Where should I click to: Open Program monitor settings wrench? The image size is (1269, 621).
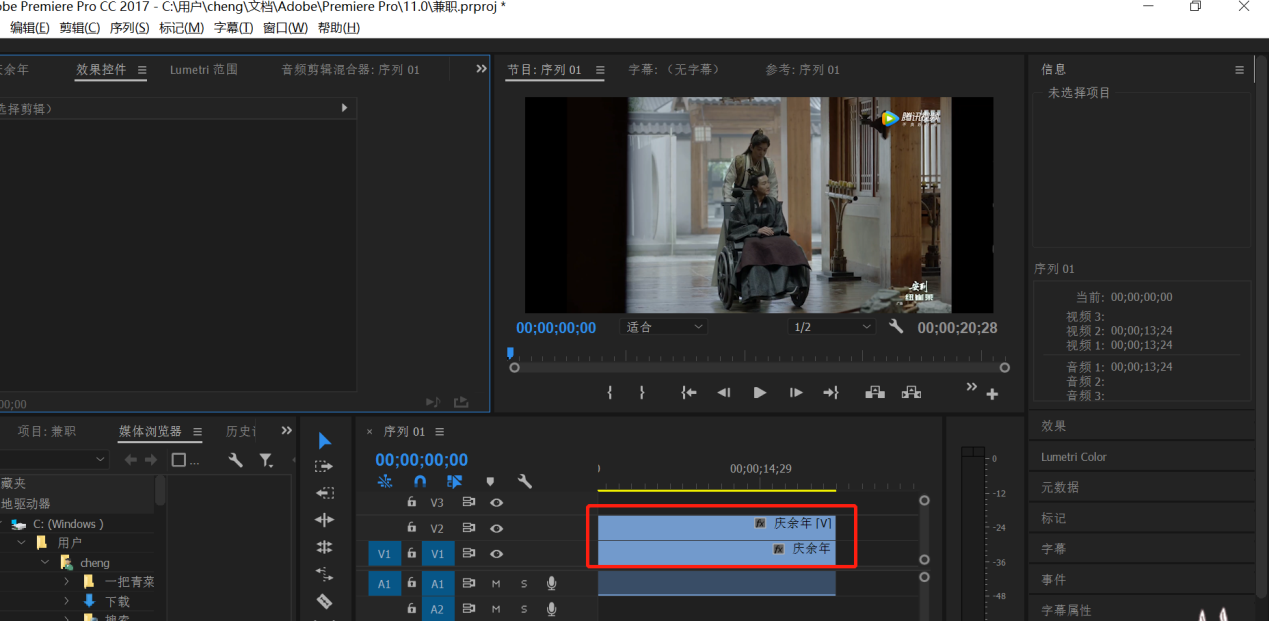click(x=896, y=327)
